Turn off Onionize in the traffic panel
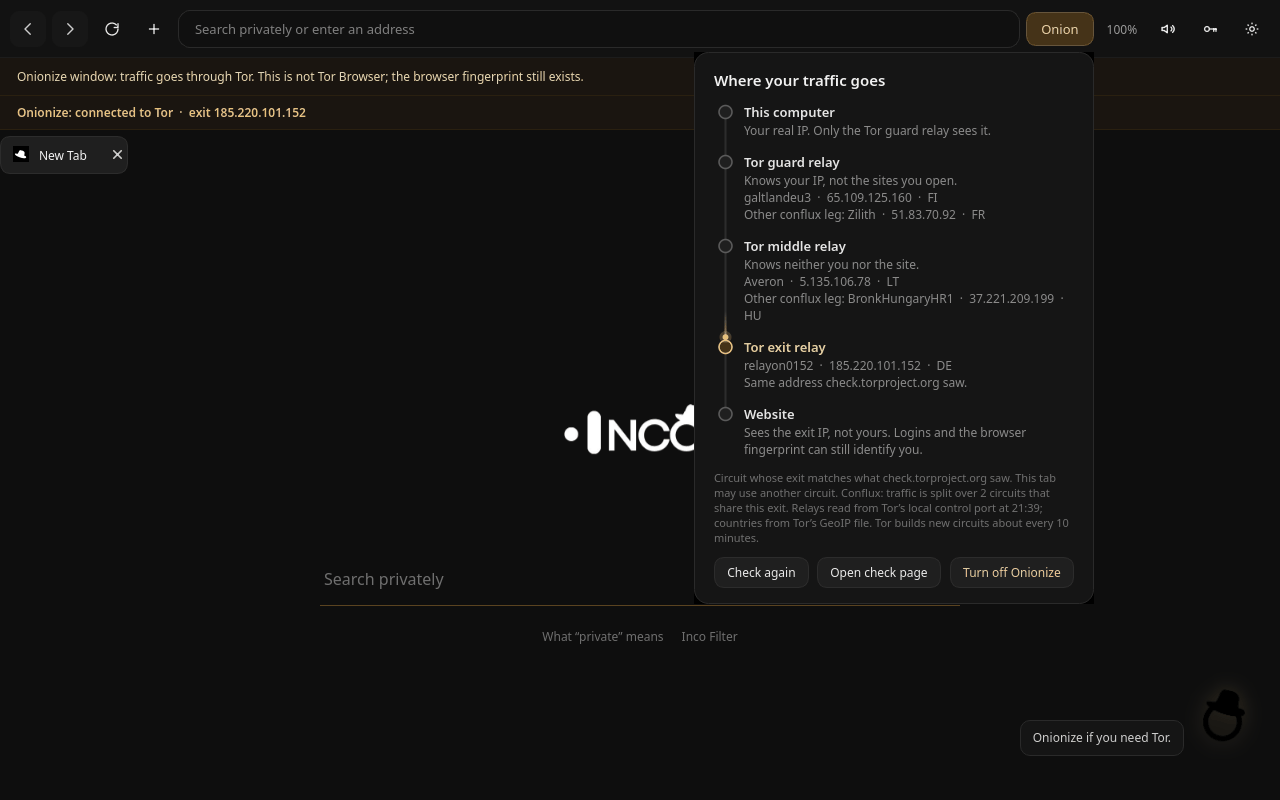 tap(1011, 572)
